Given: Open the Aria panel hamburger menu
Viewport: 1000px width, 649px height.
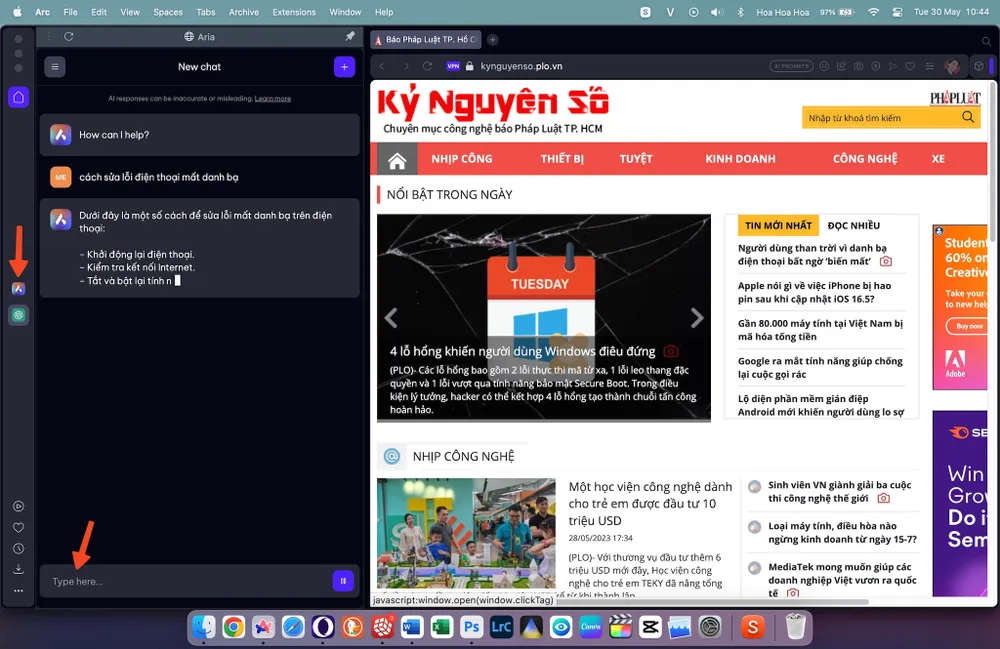Looking at the screenshot, I should click(x=55, y=66).
